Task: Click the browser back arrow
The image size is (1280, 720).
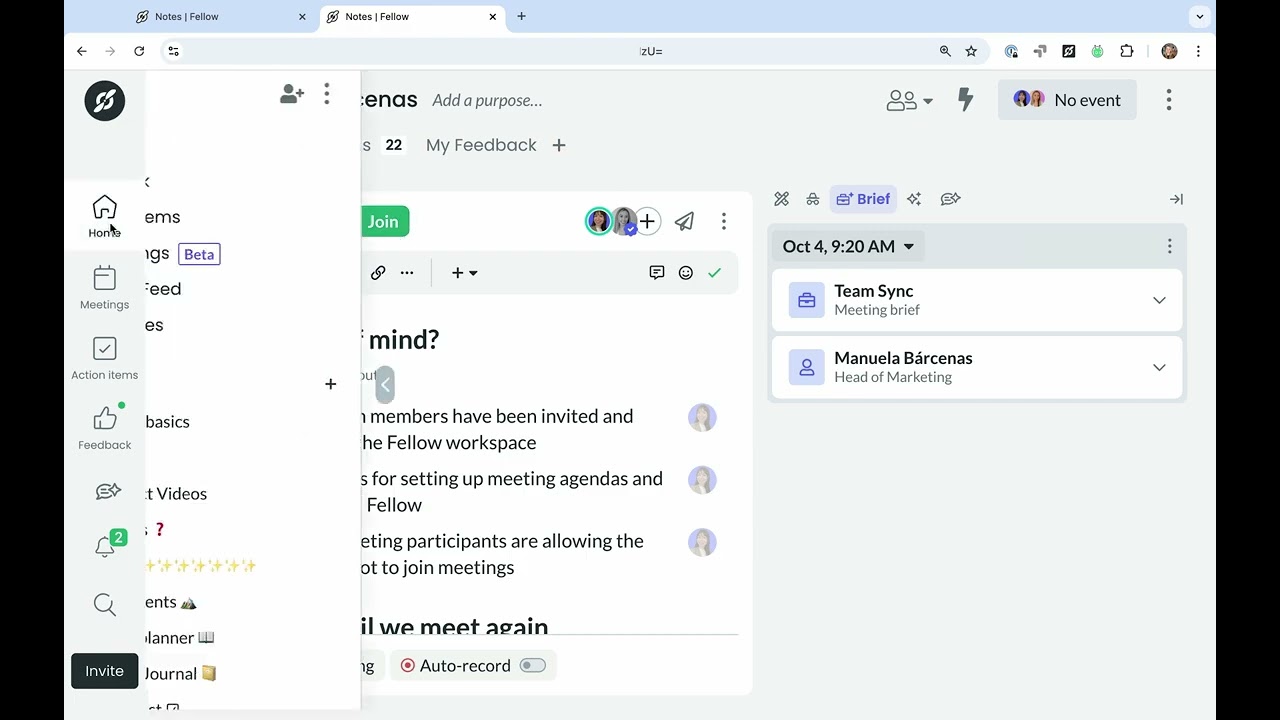Action: point(82,51)
